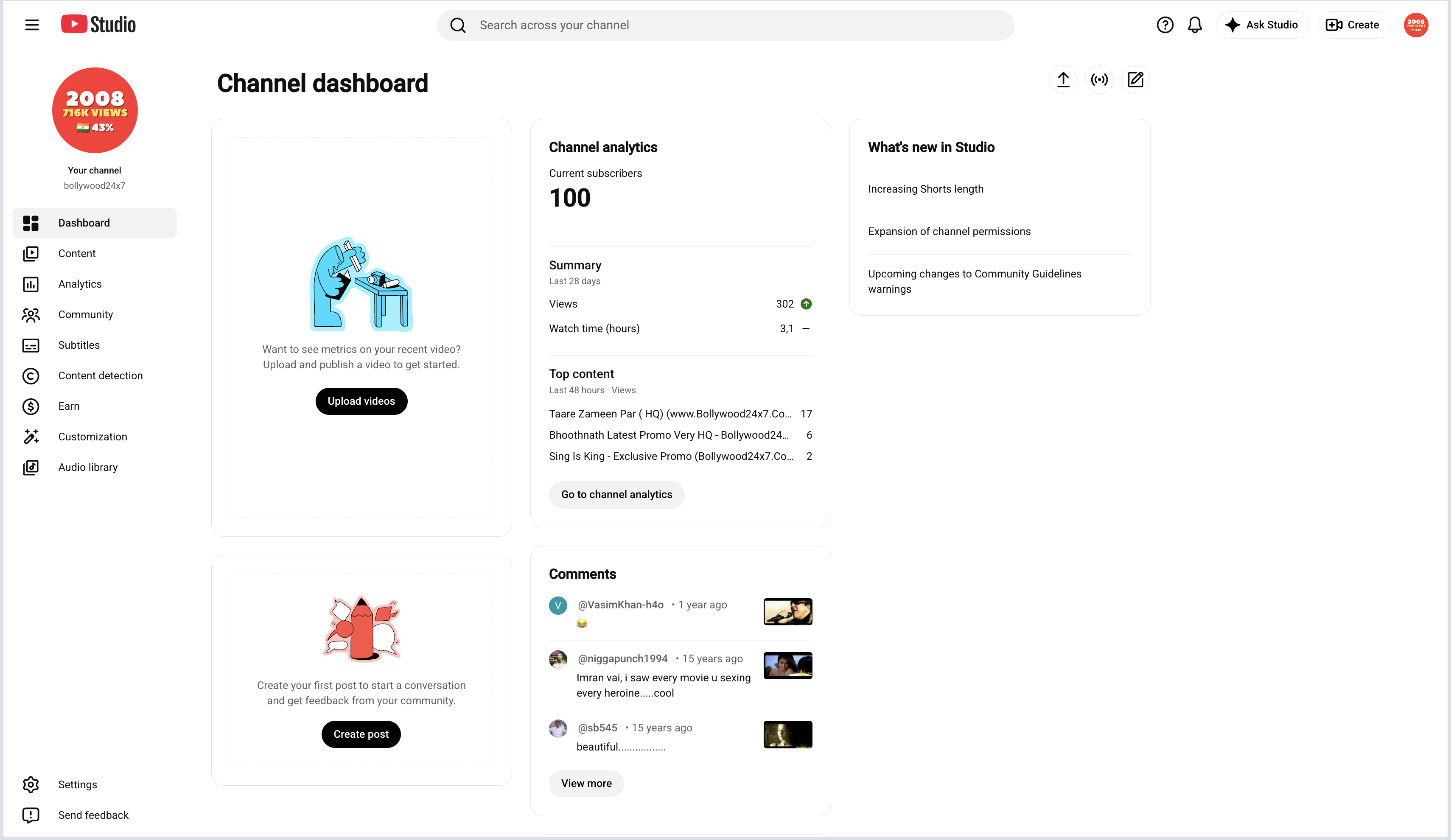Open the Bhoothnath Latest Promo video
The width and height of the screenshot is (1451, 840).
pyautogui.click(x=669, y=435)
